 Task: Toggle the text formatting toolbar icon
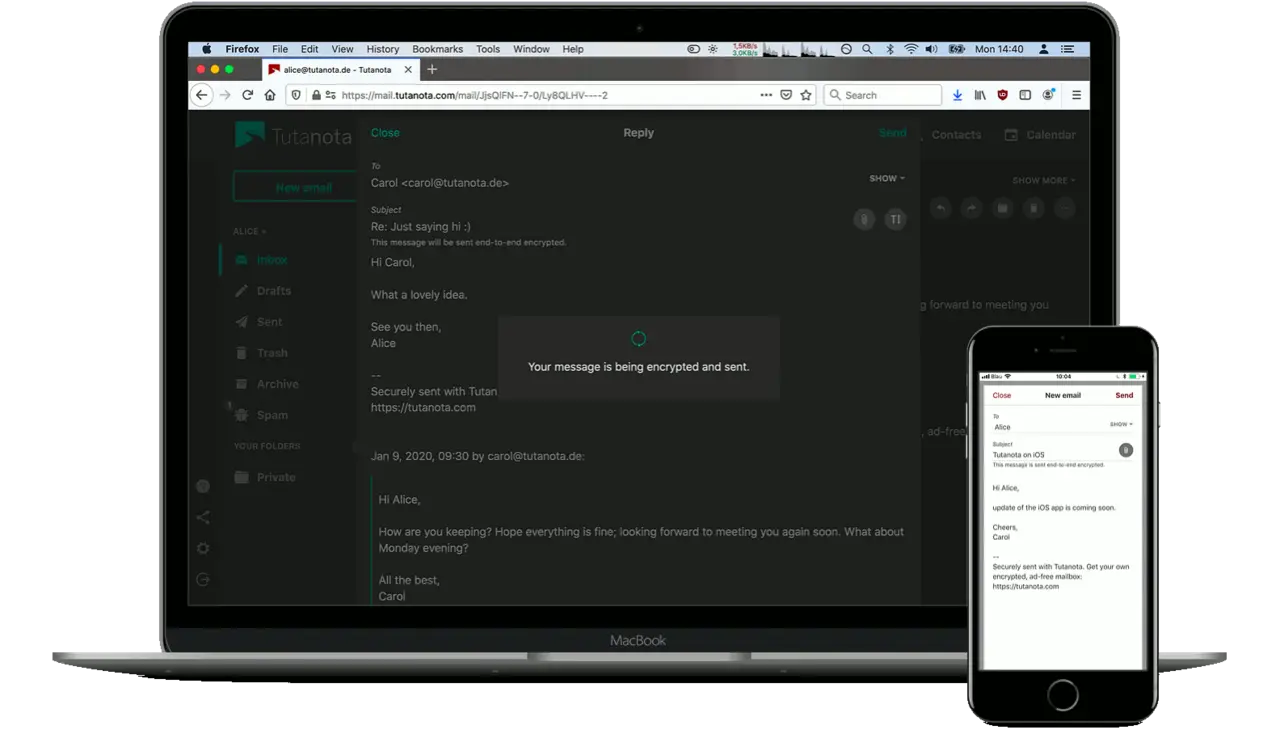pyautogui.click(x=895, y=219)
